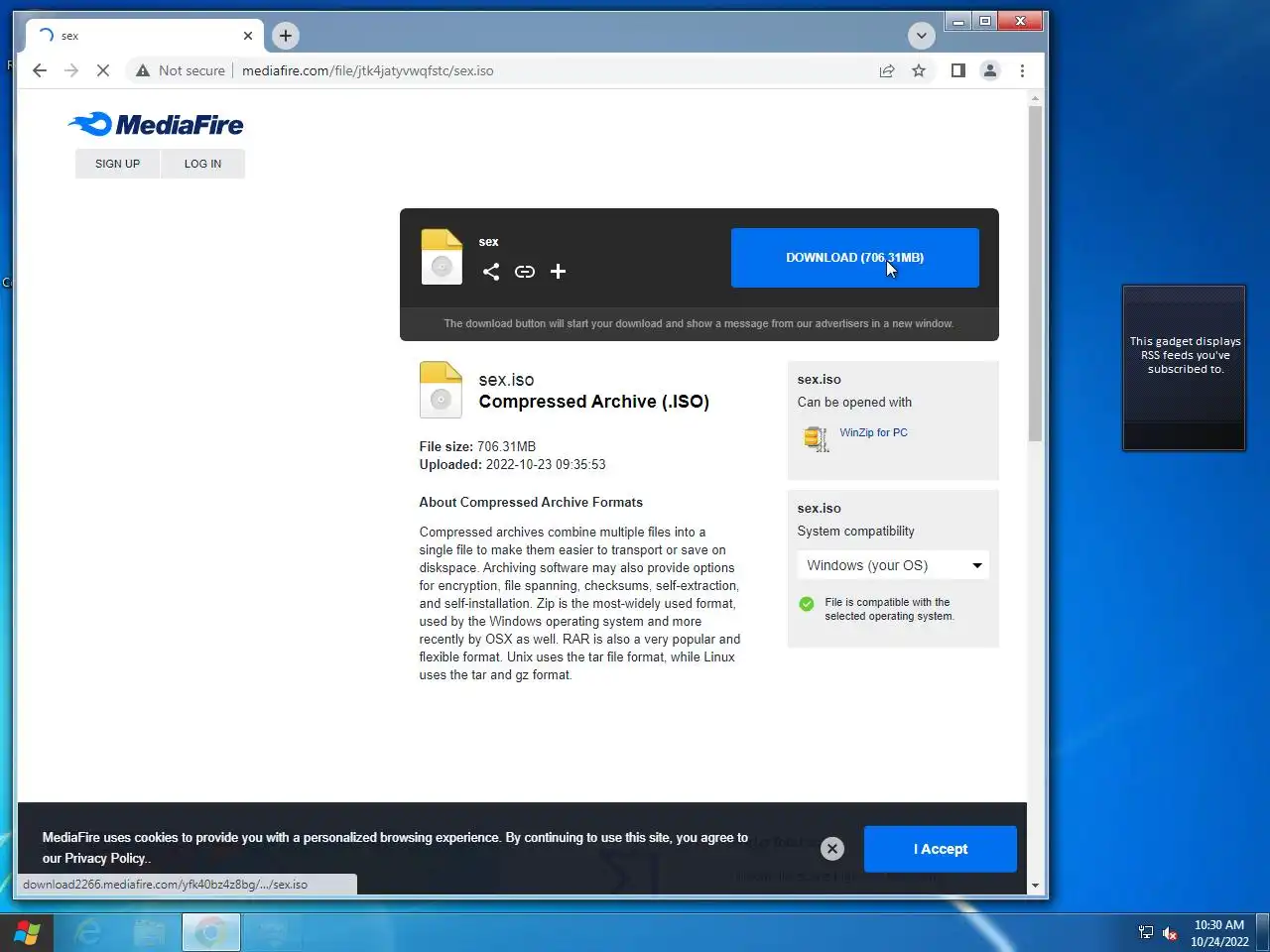Open tab search dropdown
The image size is (1270, 952).
tap(922, 36)
